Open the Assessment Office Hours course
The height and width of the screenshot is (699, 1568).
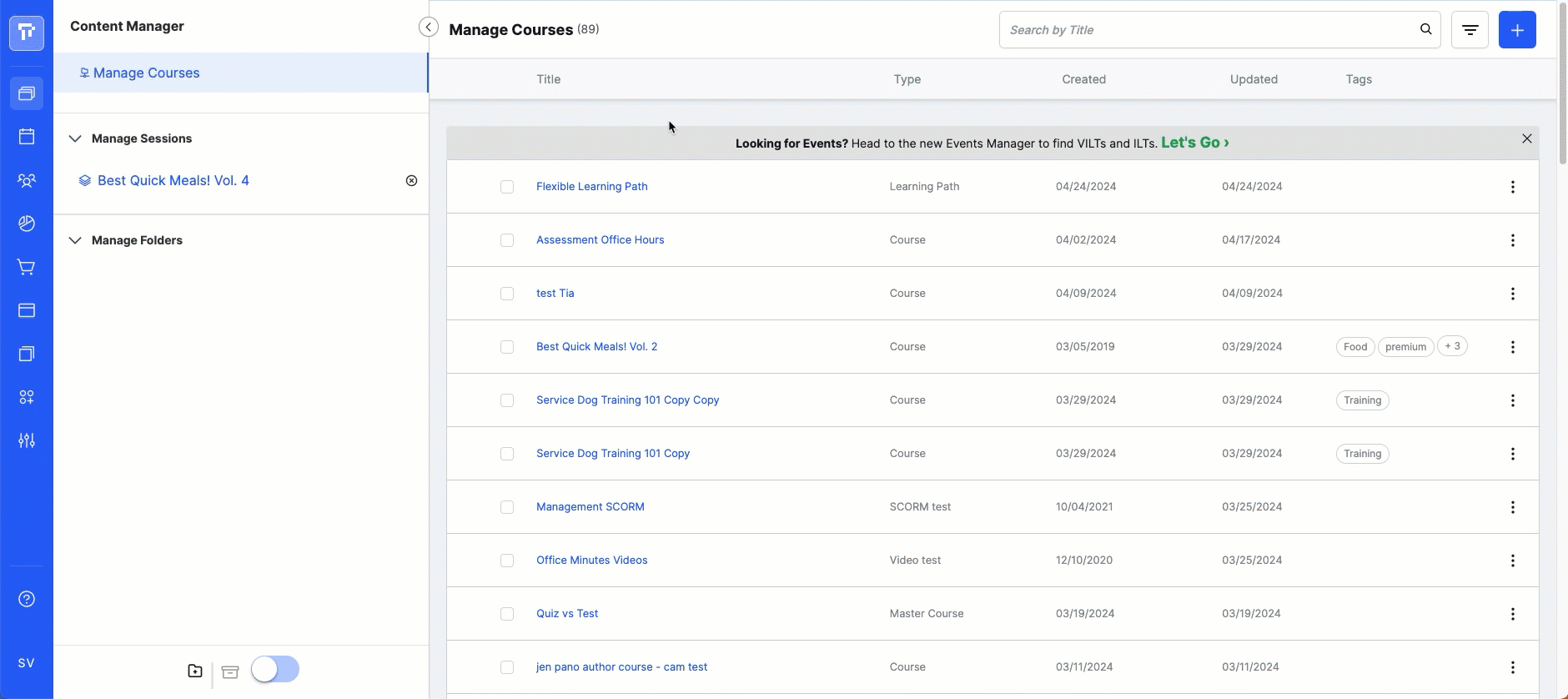click(x=600, y=239)
